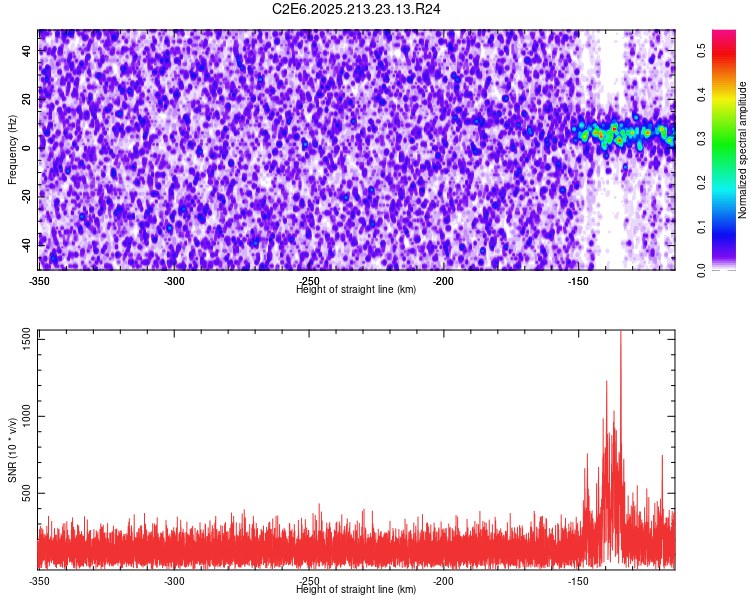750x600 pixels.
Task: Click the -150 tick label under the spectrogram
Action: click(578, 281)
